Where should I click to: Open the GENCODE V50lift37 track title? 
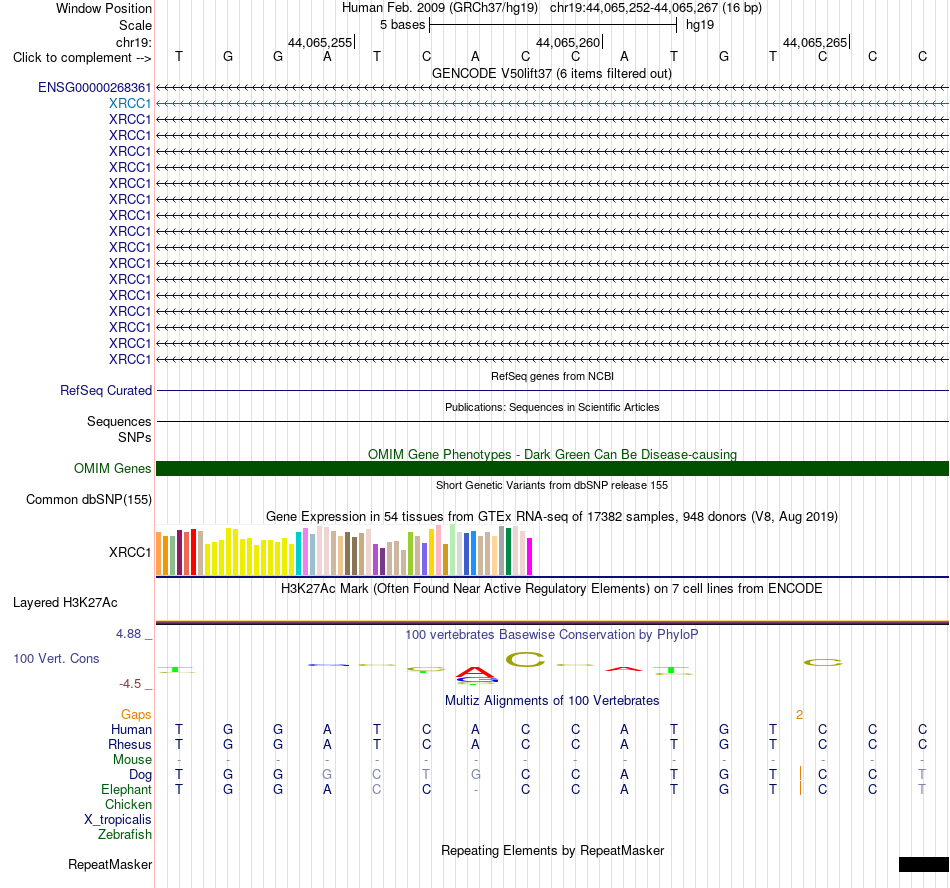click(551, 73)
